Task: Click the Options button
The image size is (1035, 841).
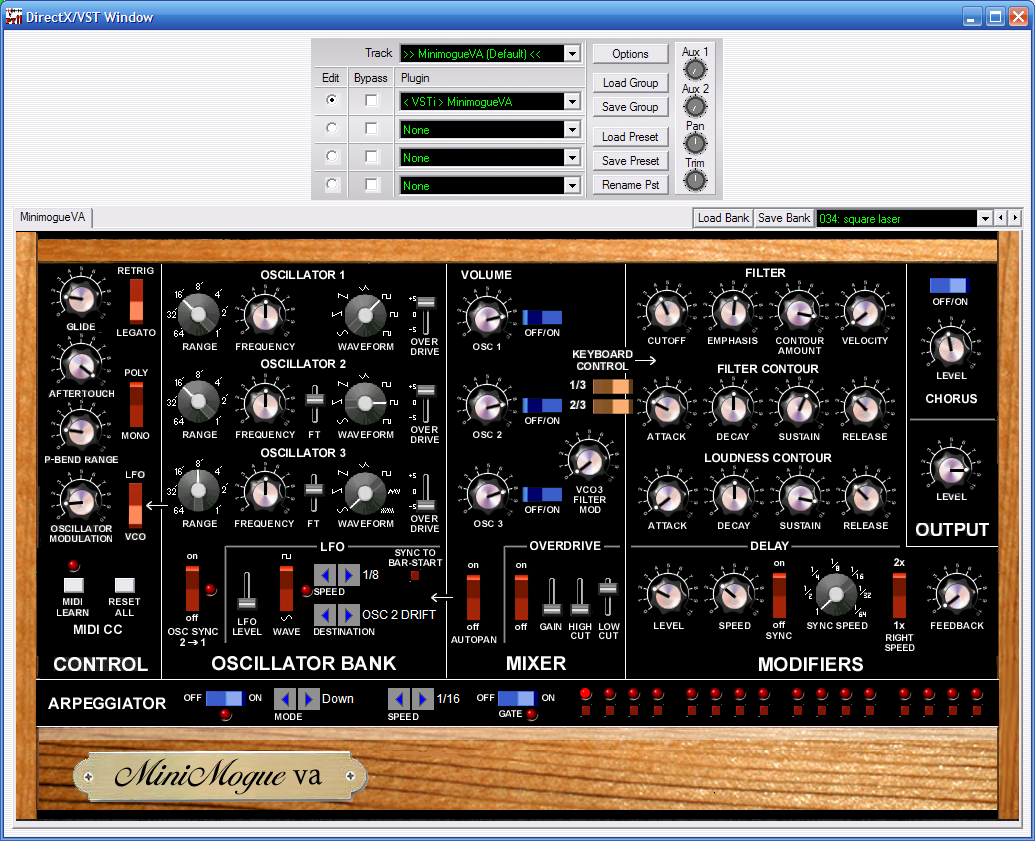Action: click(630, 54)
